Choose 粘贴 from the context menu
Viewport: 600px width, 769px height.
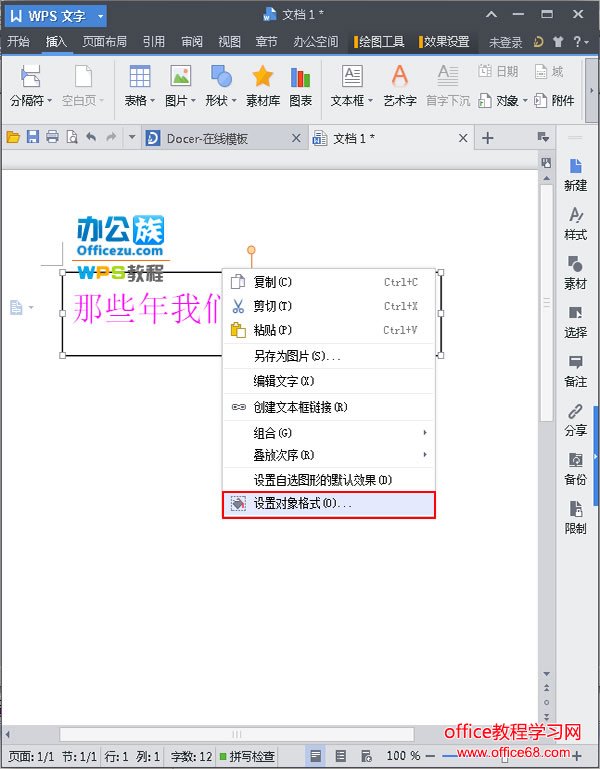329,330
